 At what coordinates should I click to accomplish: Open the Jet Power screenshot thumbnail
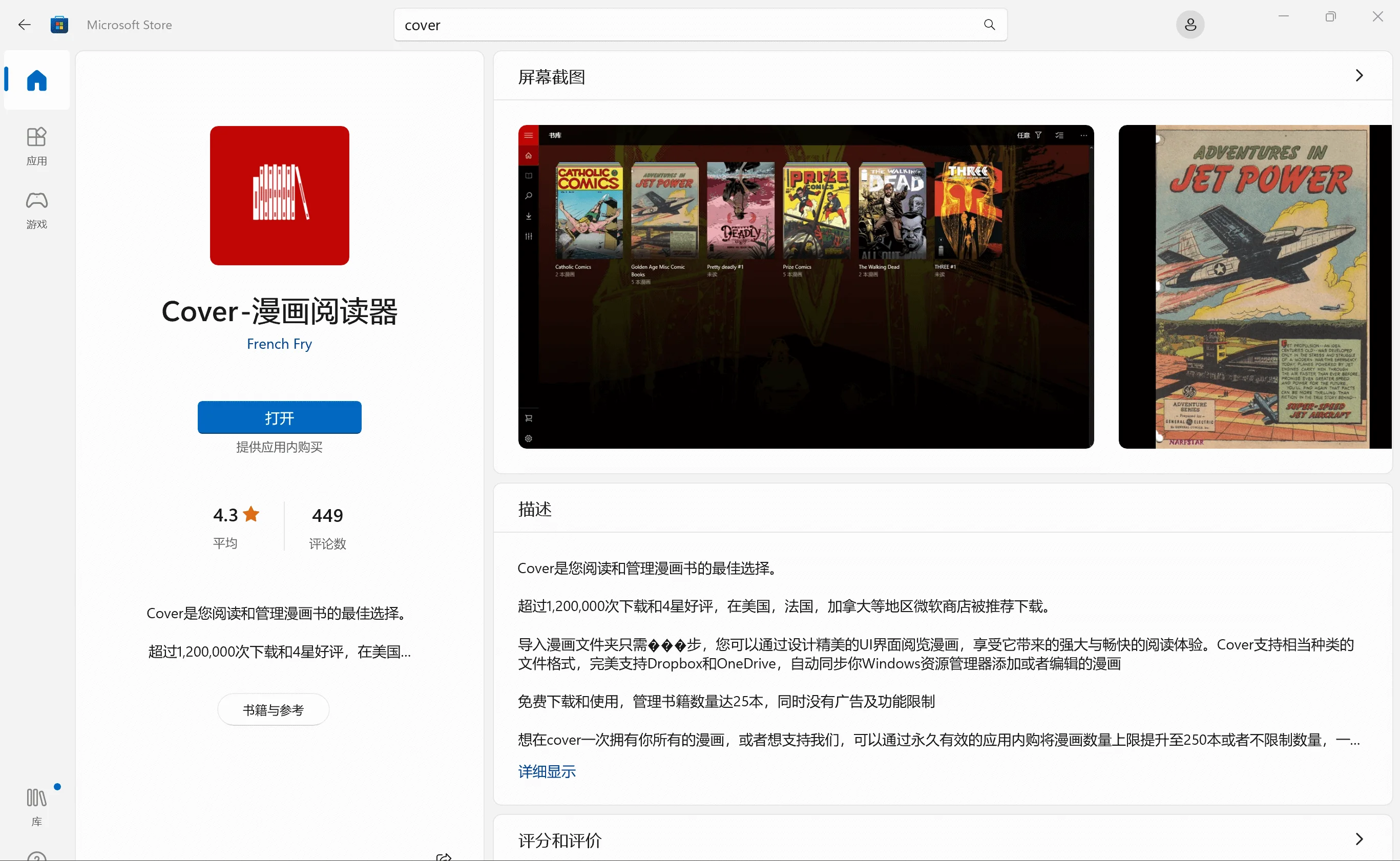pyautogui.click(x=1255, y=286)
